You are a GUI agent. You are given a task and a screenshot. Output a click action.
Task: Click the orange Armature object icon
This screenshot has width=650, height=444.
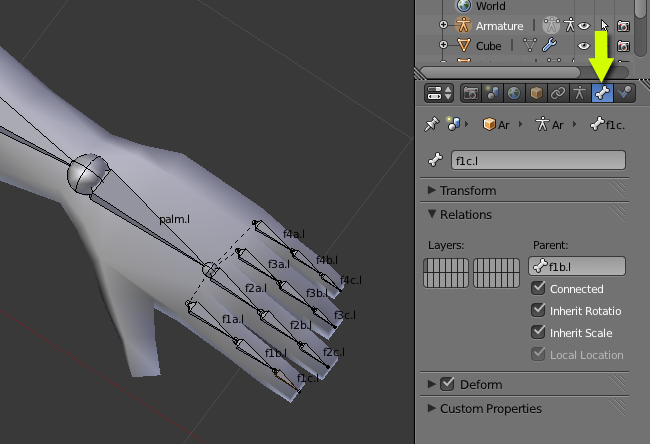tap(463, 25)
